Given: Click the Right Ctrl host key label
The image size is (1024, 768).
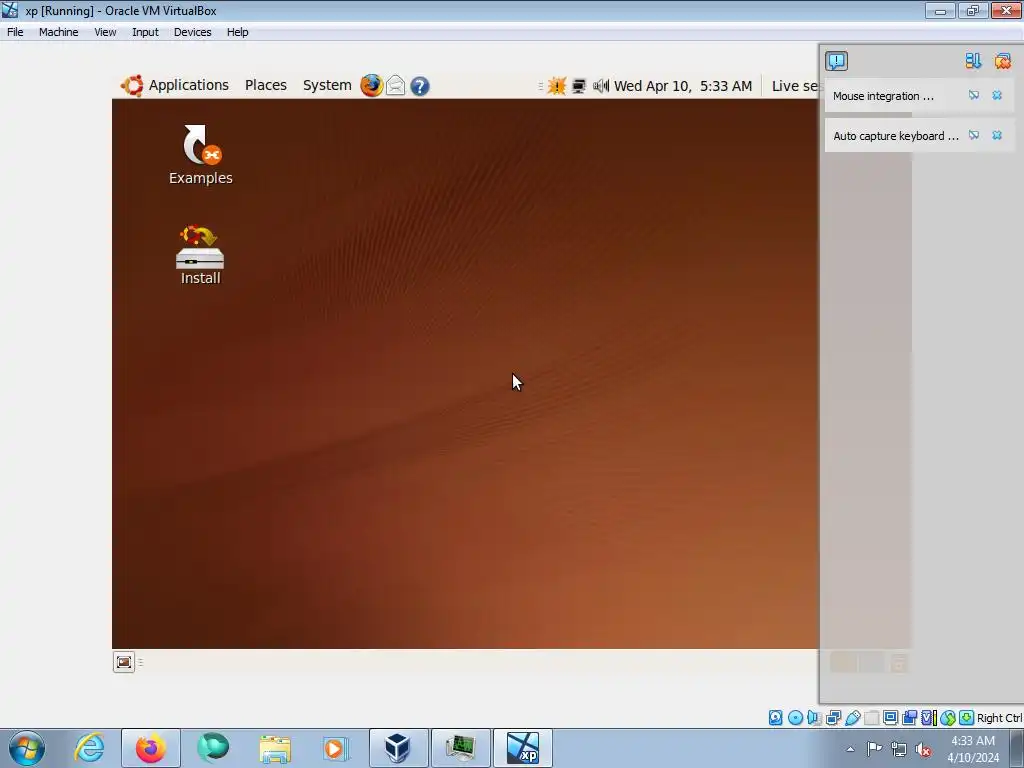Looking at the screenshot, I should pyautogui.click(x=1000, y=718).
